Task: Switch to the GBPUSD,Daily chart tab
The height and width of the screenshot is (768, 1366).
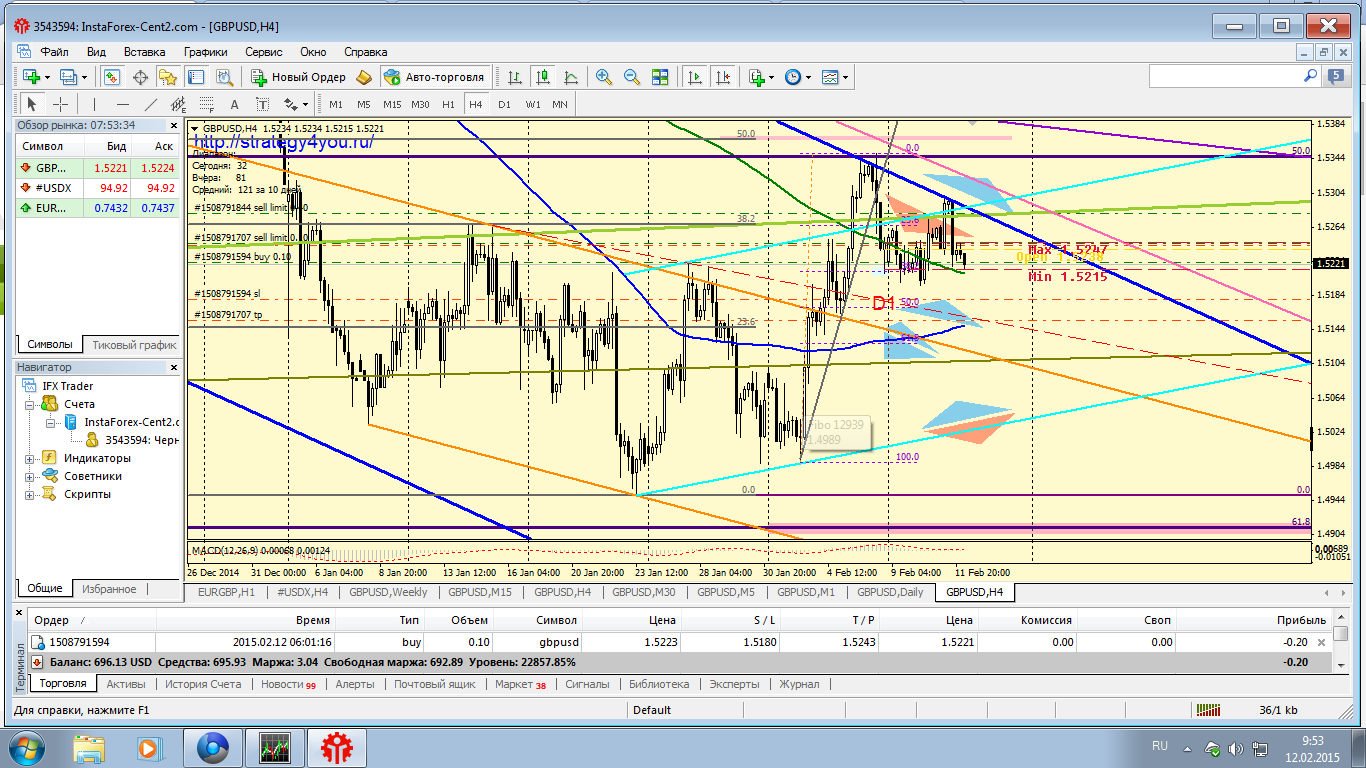Action: coord(889,592)
